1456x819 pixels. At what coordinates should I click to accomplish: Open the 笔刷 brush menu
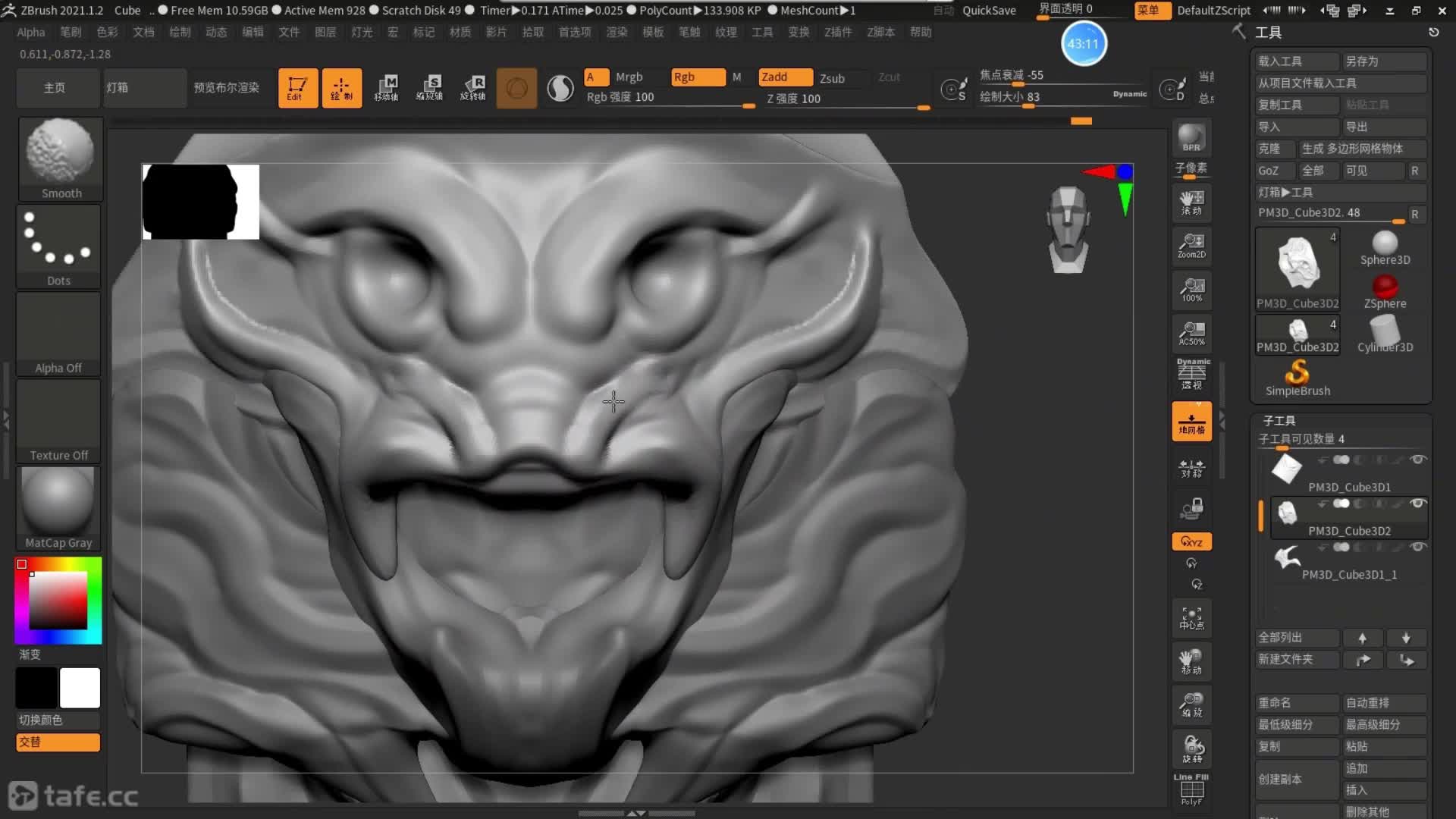pos(71,32)
